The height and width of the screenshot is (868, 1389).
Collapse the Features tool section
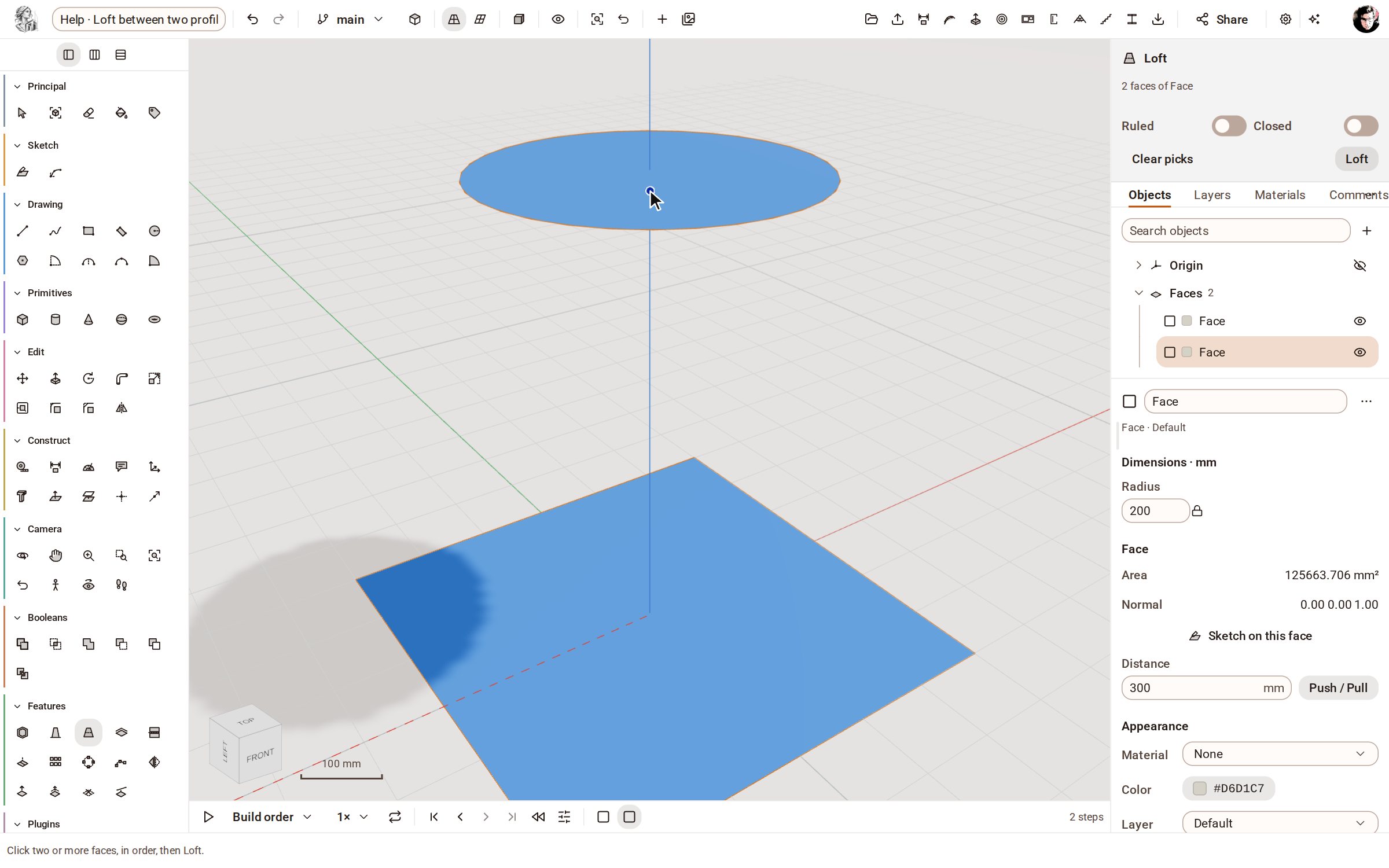coord(17,706)
